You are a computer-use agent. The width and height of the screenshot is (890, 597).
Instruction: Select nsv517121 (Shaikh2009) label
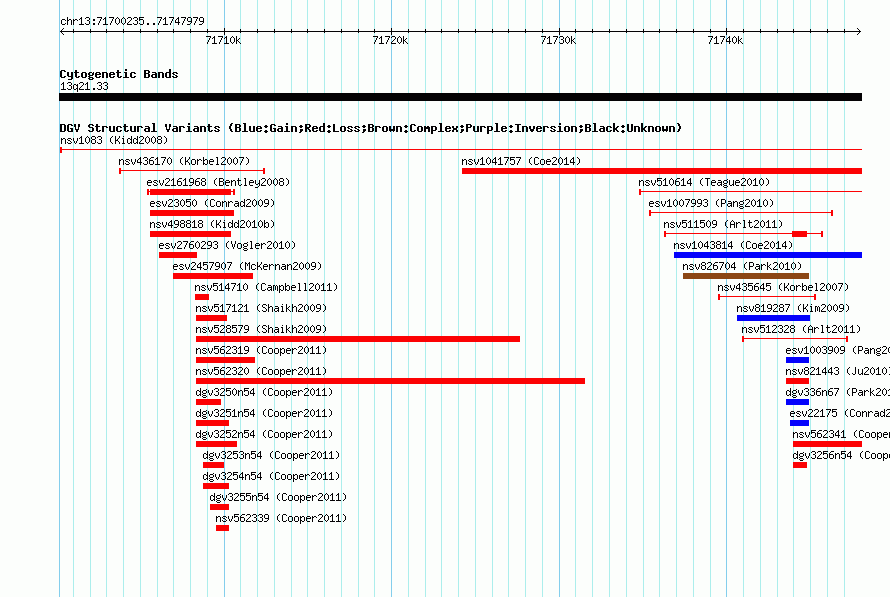point(261,308)
